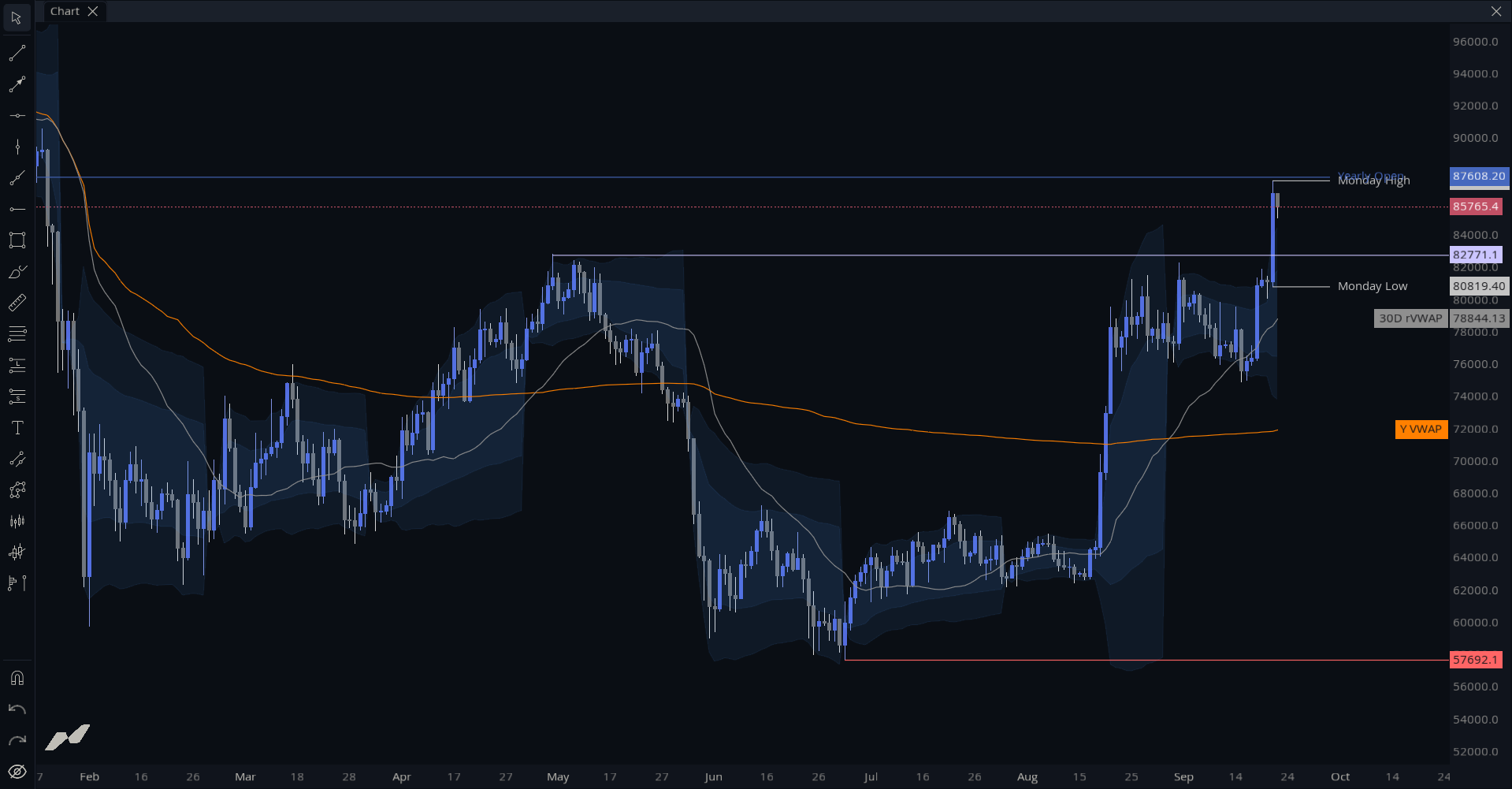The width and height of the screenshot is (1512, 789).
Task: Select the horizontal line tool
Action: [17, 116]
